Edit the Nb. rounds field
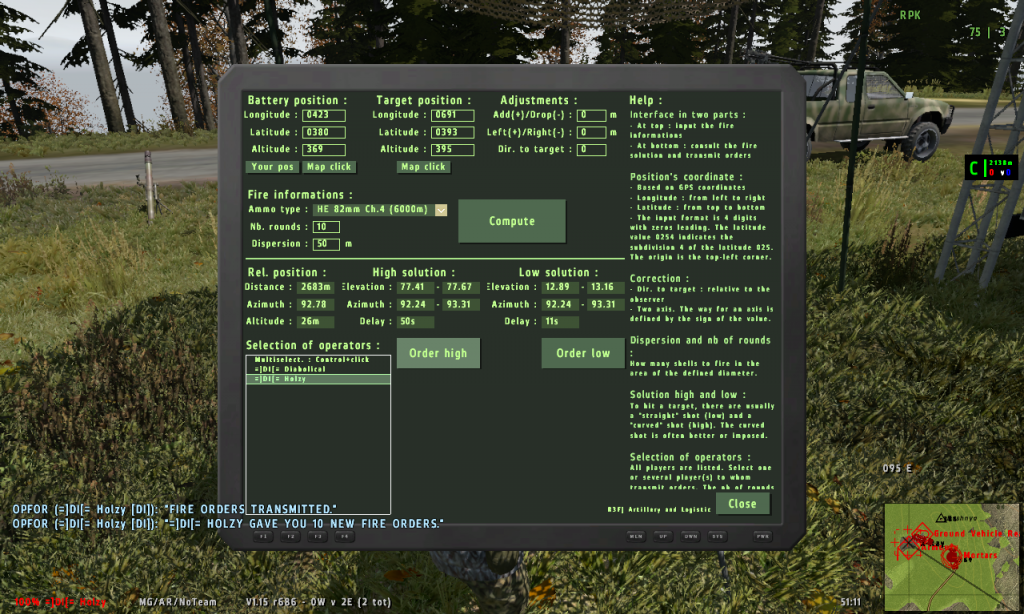Viewport: 1024px width, 614px height. [327, 227]
